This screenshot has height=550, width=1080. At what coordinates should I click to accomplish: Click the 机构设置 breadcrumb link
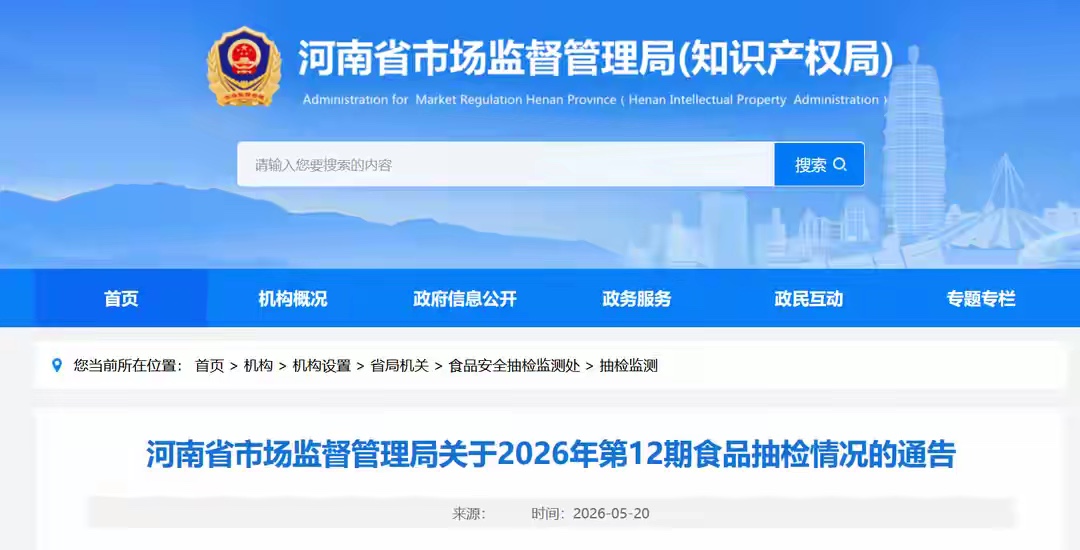click(x=322, y=366)
